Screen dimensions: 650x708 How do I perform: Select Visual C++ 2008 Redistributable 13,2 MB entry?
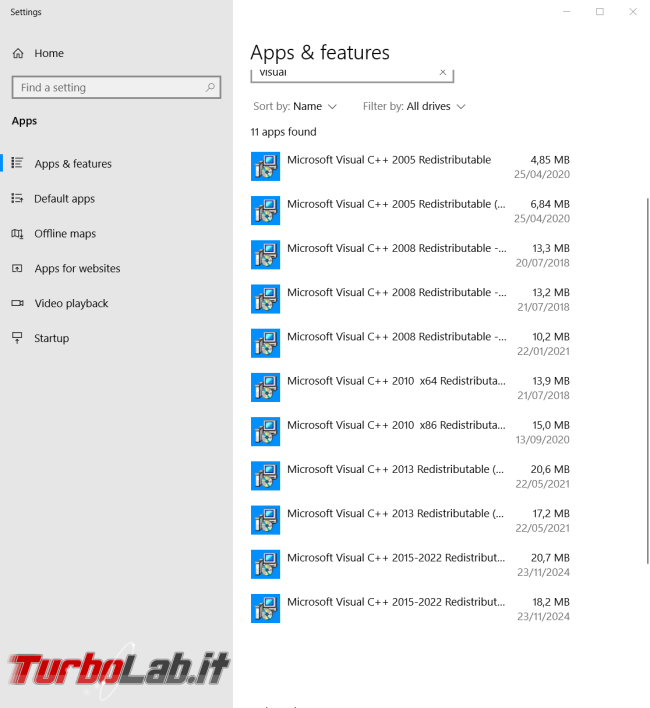tap(410, 299)
